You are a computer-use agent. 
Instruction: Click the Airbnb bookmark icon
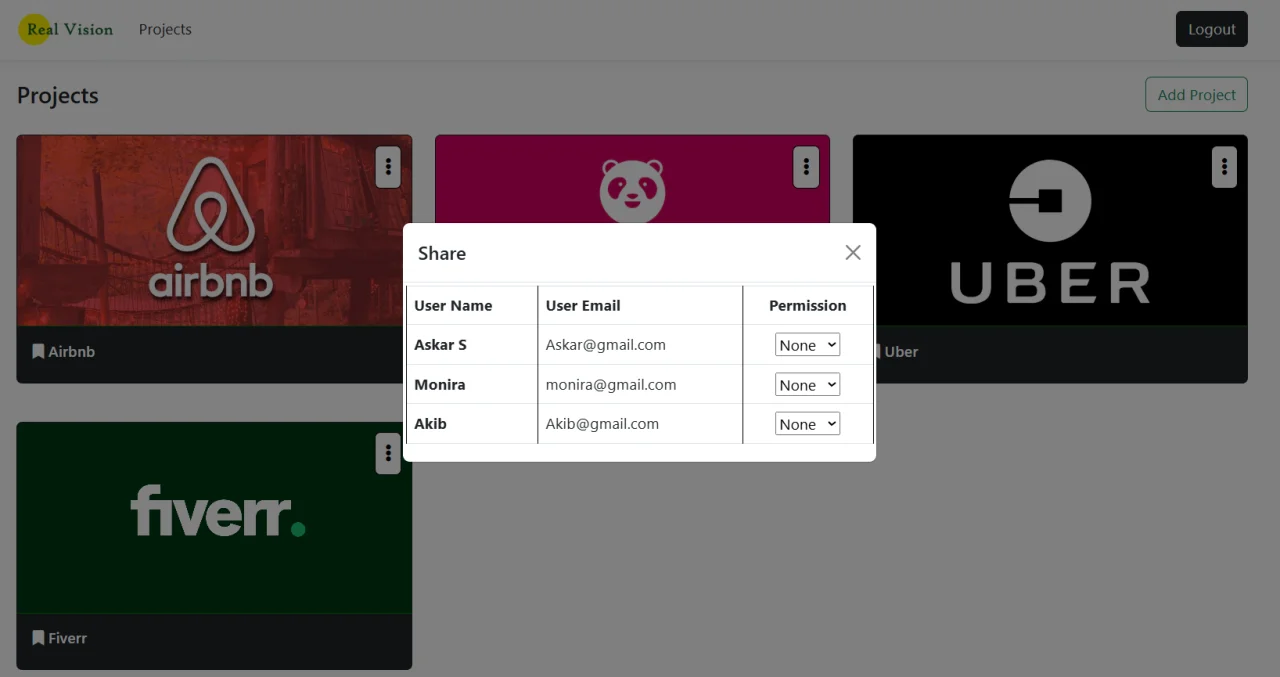tap(38, 351)
